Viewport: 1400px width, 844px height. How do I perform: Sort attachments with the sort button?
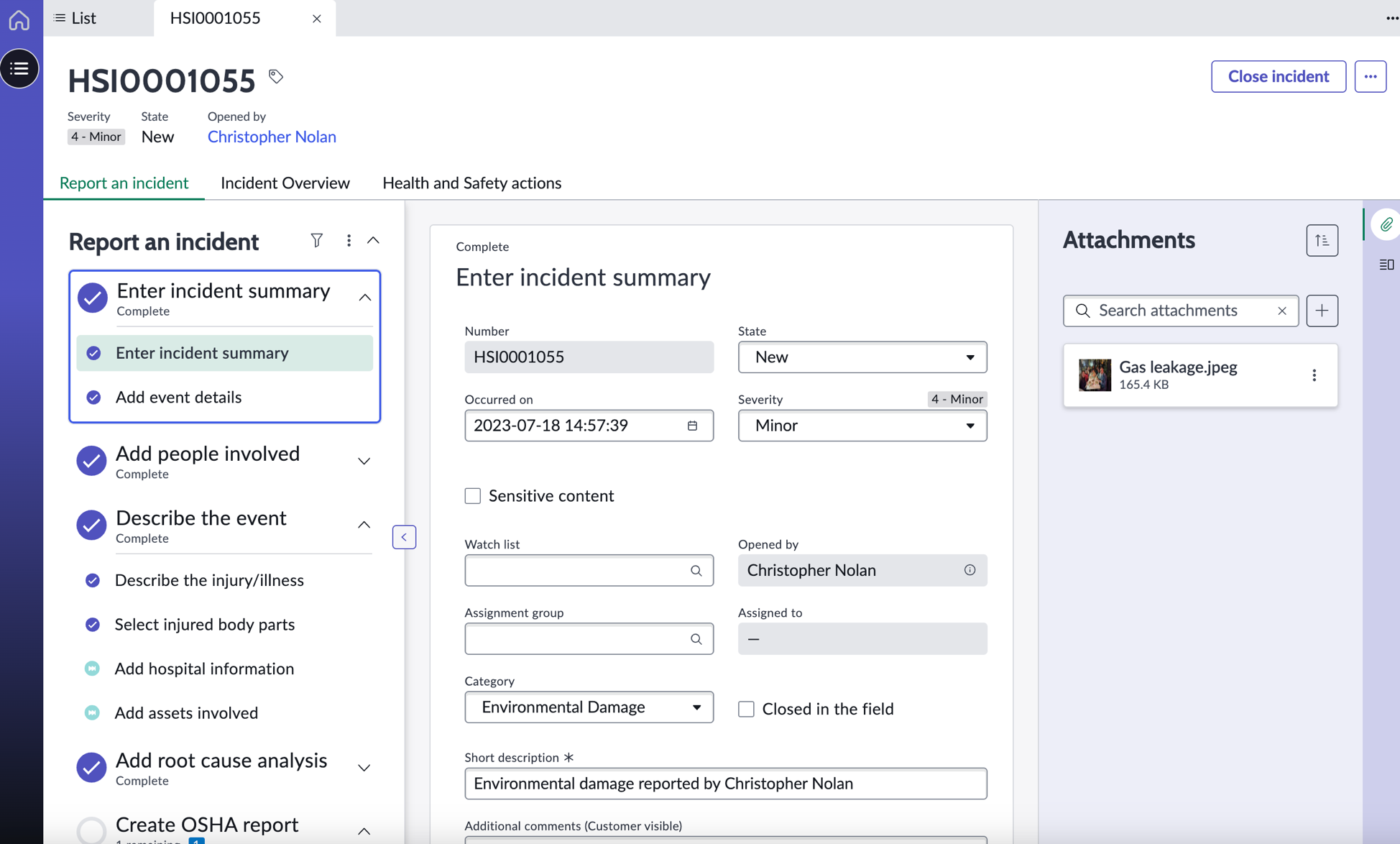point(1322,240)
